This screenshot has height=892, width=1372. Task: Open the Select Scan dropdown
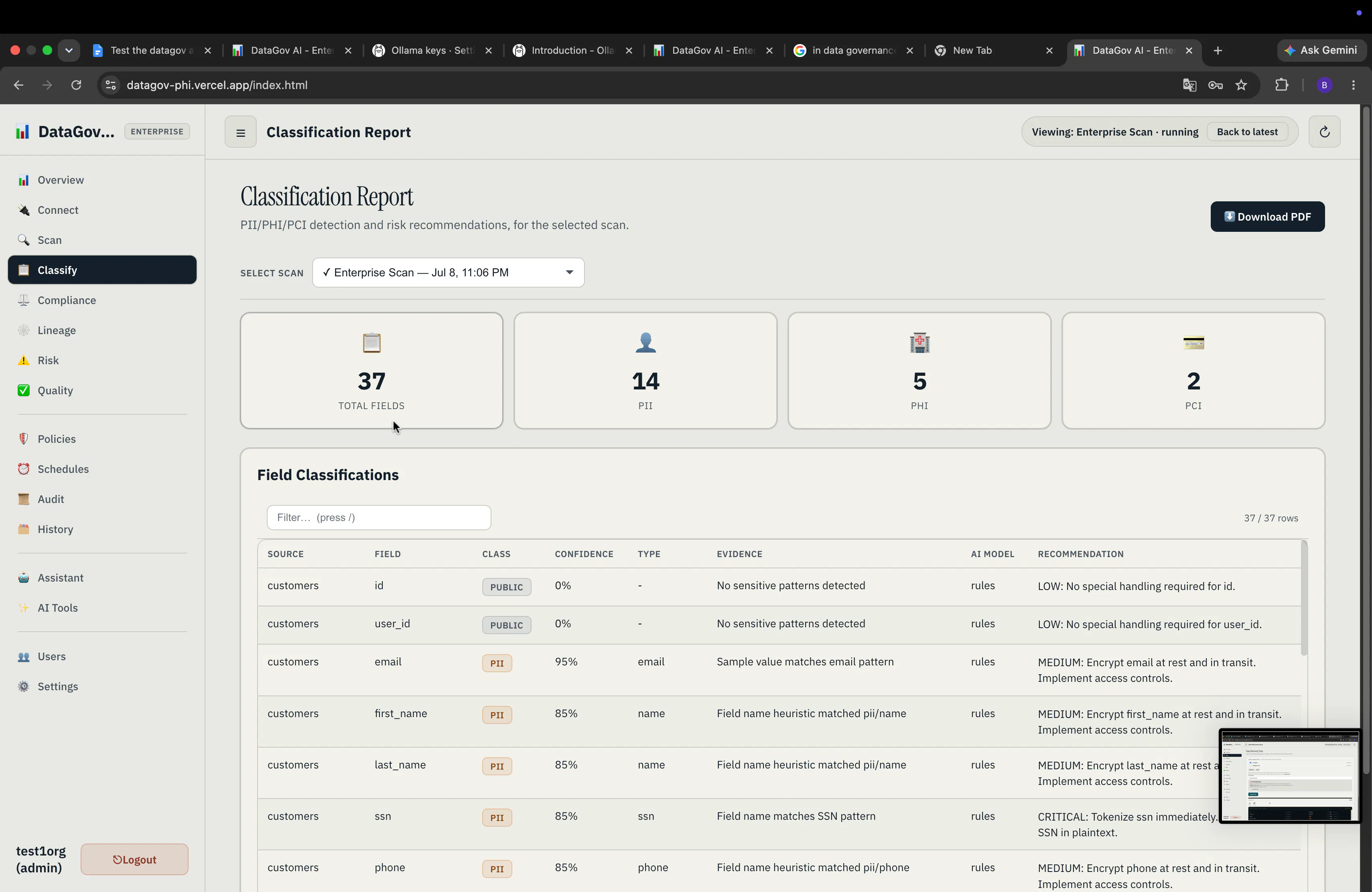448,273
